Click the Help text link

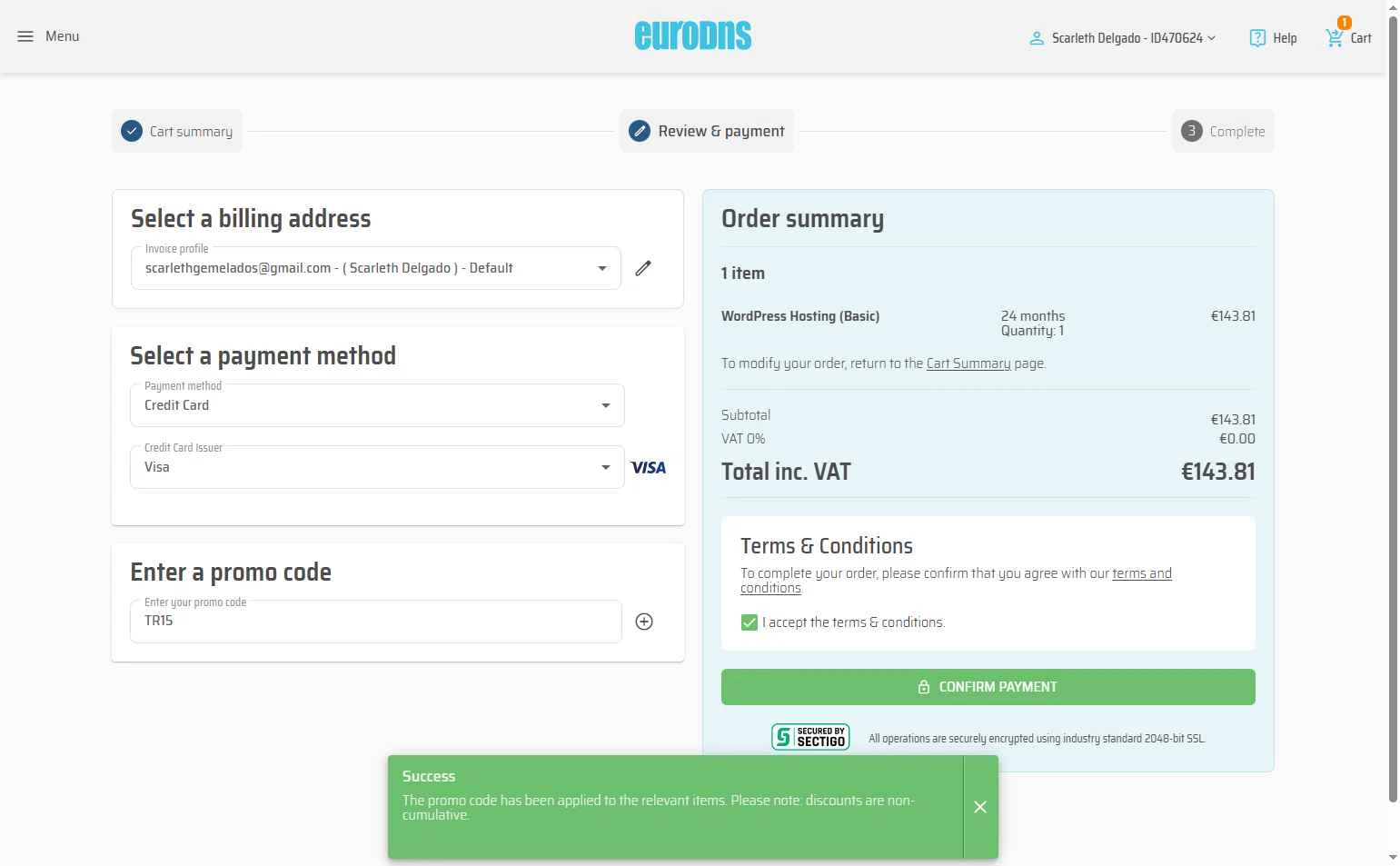[x=1285, y=38]
